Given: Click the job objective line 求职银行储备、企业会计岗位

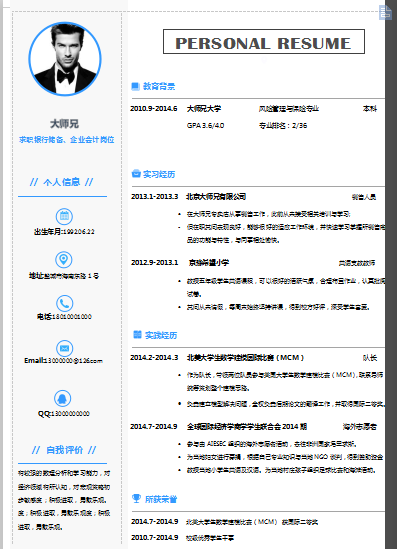Looking at the screenshot, I should tap(67, 140).
